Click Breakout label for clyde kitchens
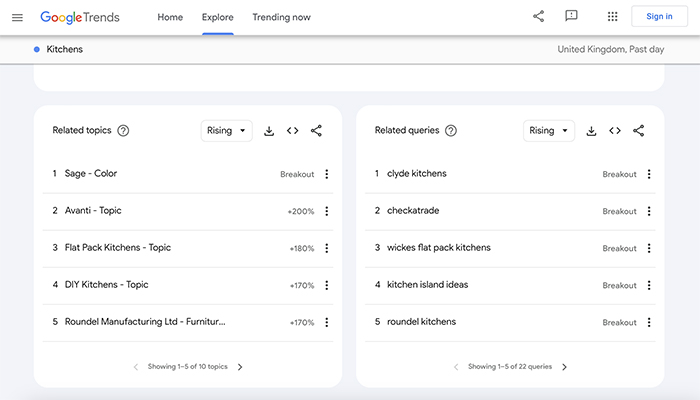Viewport: 700px width, 400px height. 620,175
